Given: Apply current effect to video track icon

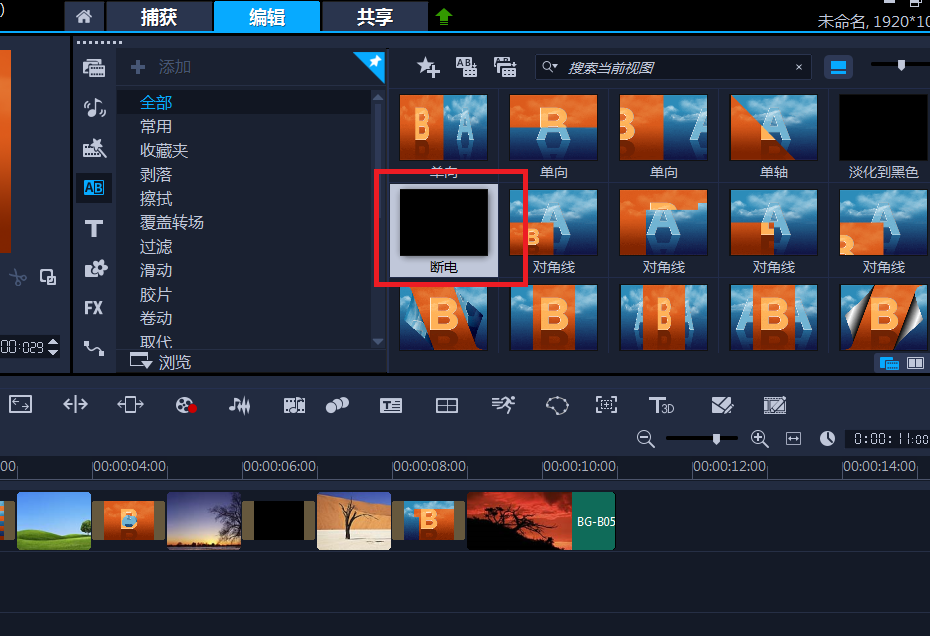Looking at the screenshot, I should [x=466, y=67].
